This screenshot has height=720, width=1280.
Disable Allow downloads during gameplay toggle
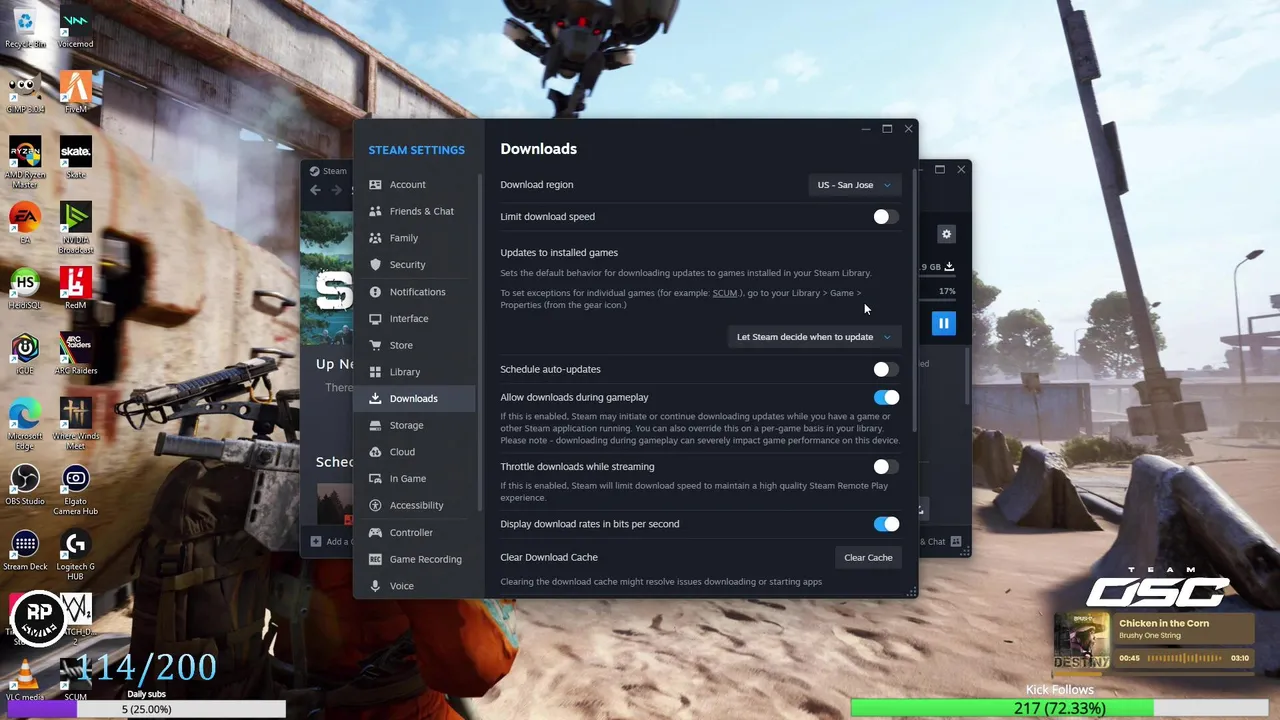coord(886,398)
